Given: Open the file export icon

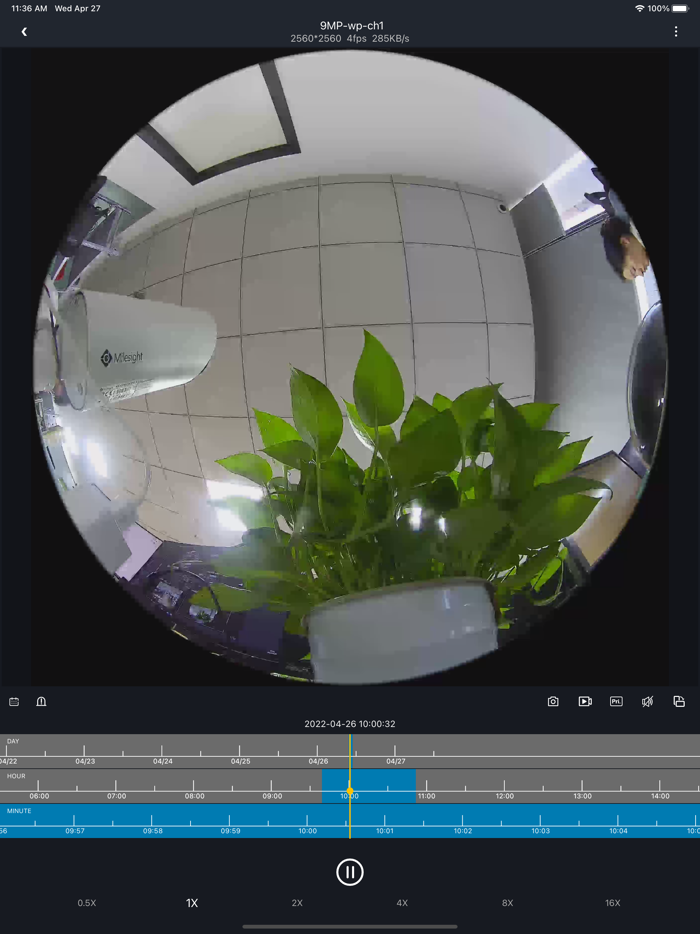Looking at the screenshot, I should tap(679, 702).
